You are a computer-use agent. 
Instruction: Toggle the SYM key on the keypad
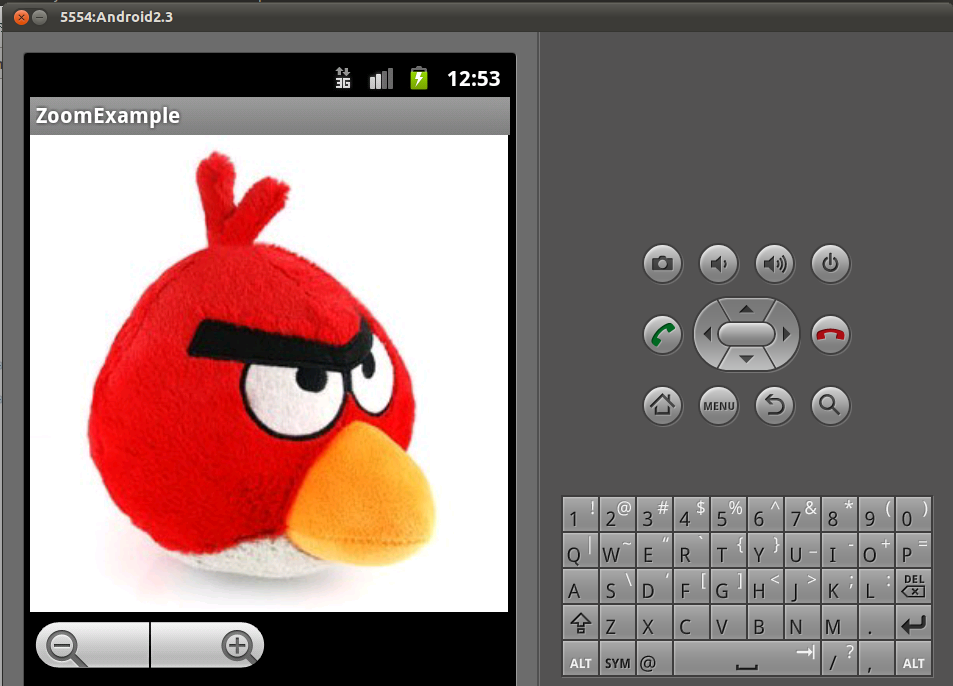(615, 661)
